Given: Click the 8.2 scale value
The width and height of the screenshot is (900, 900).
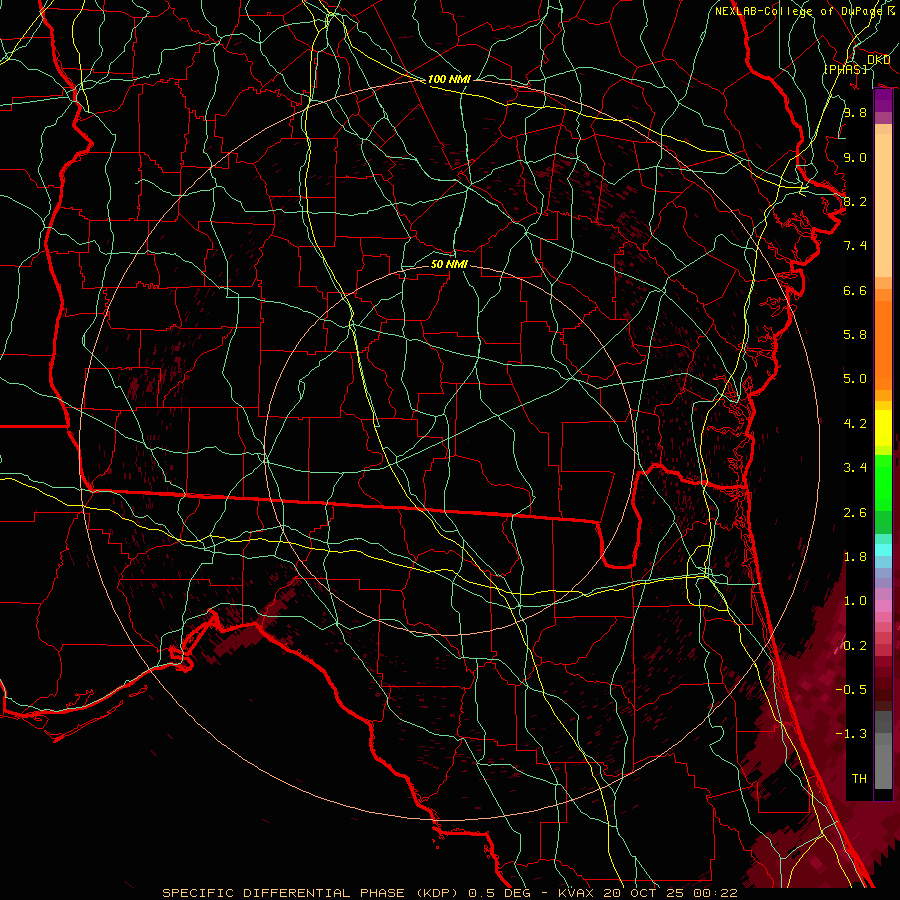Looking at the screenshot, I should (x=855, y=201).
